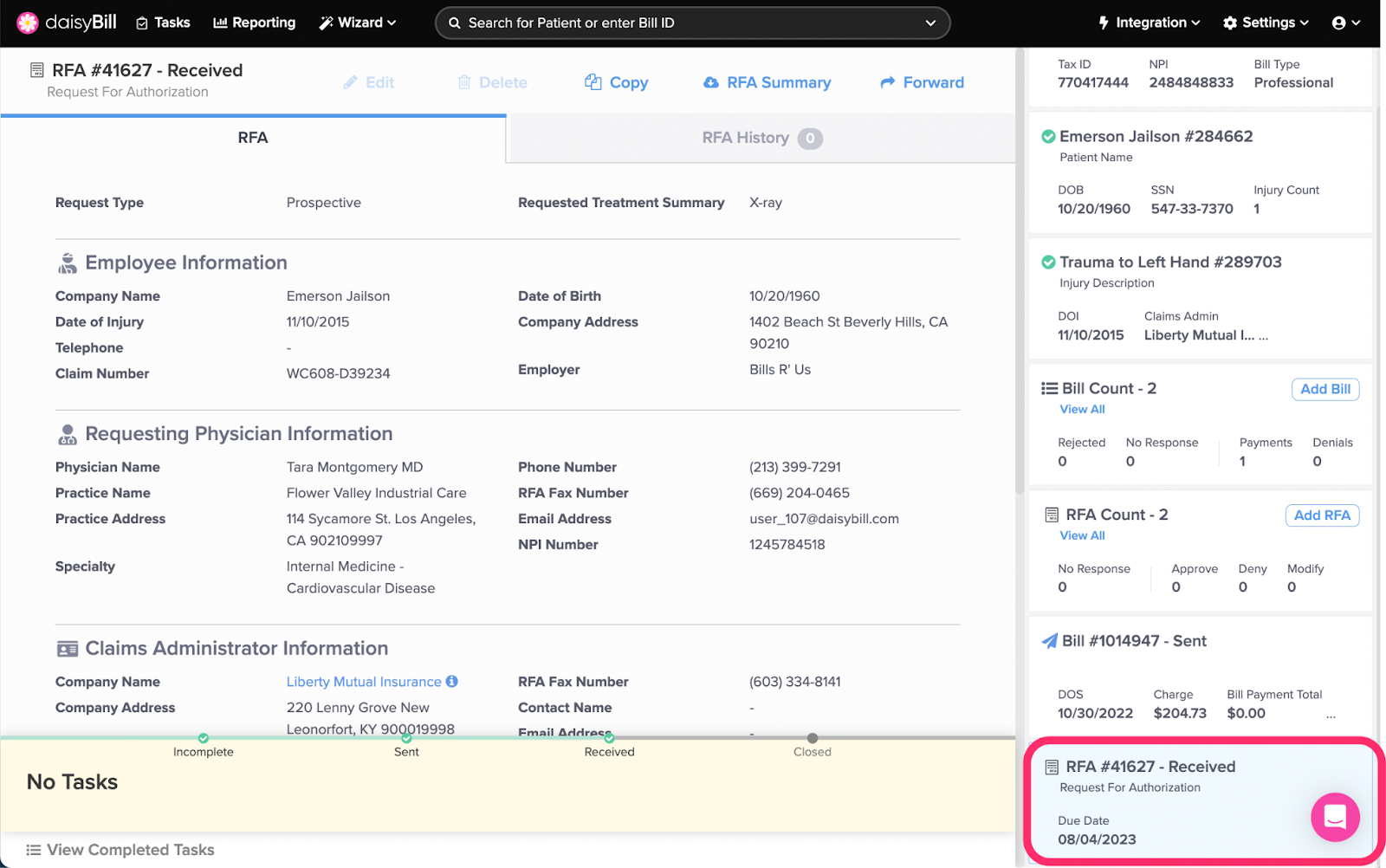Click the daisyBill logo icon

(x=28, y=23)
